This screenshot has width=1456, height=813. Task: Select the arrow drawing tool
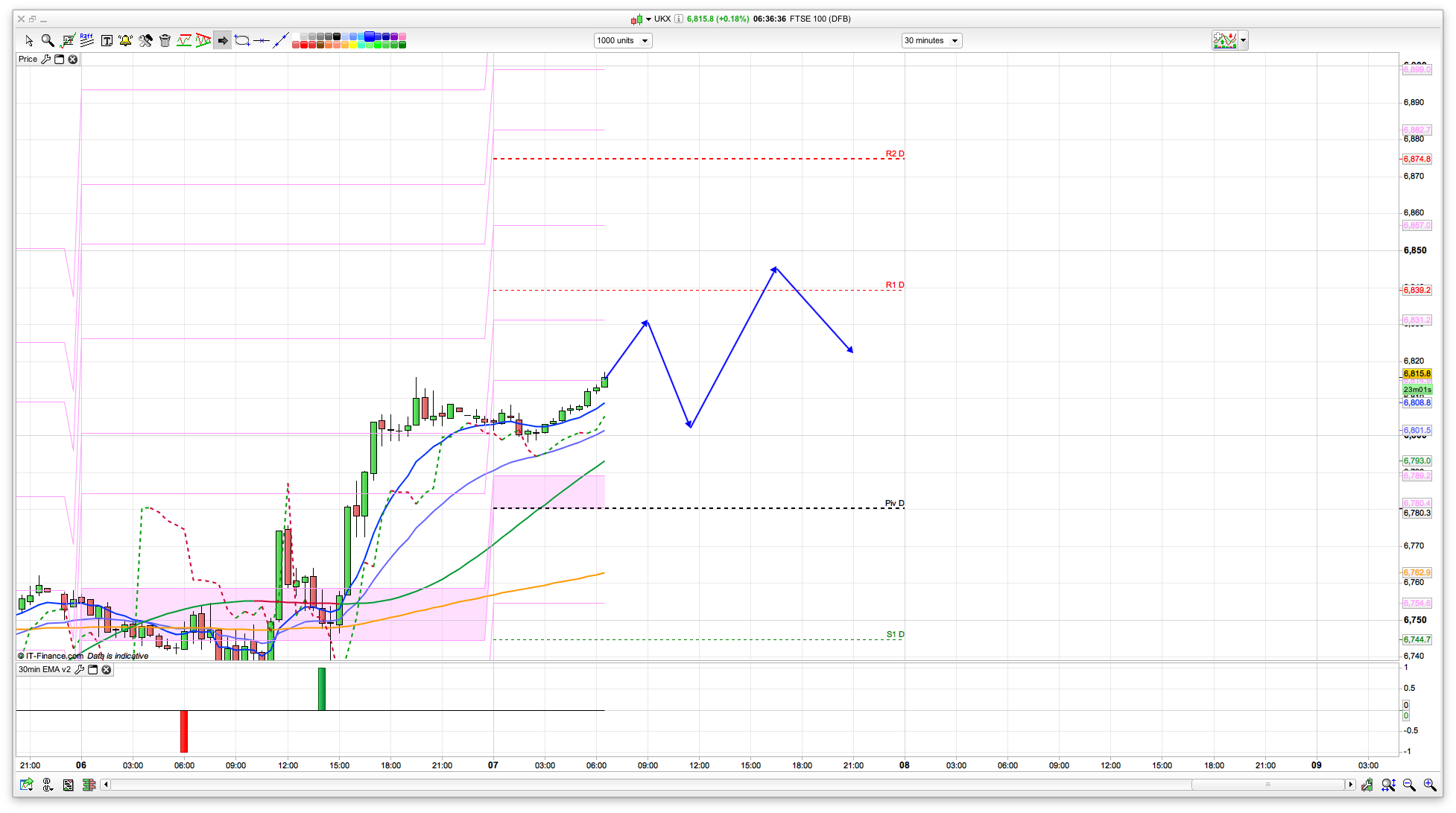(x=223, y=40)
